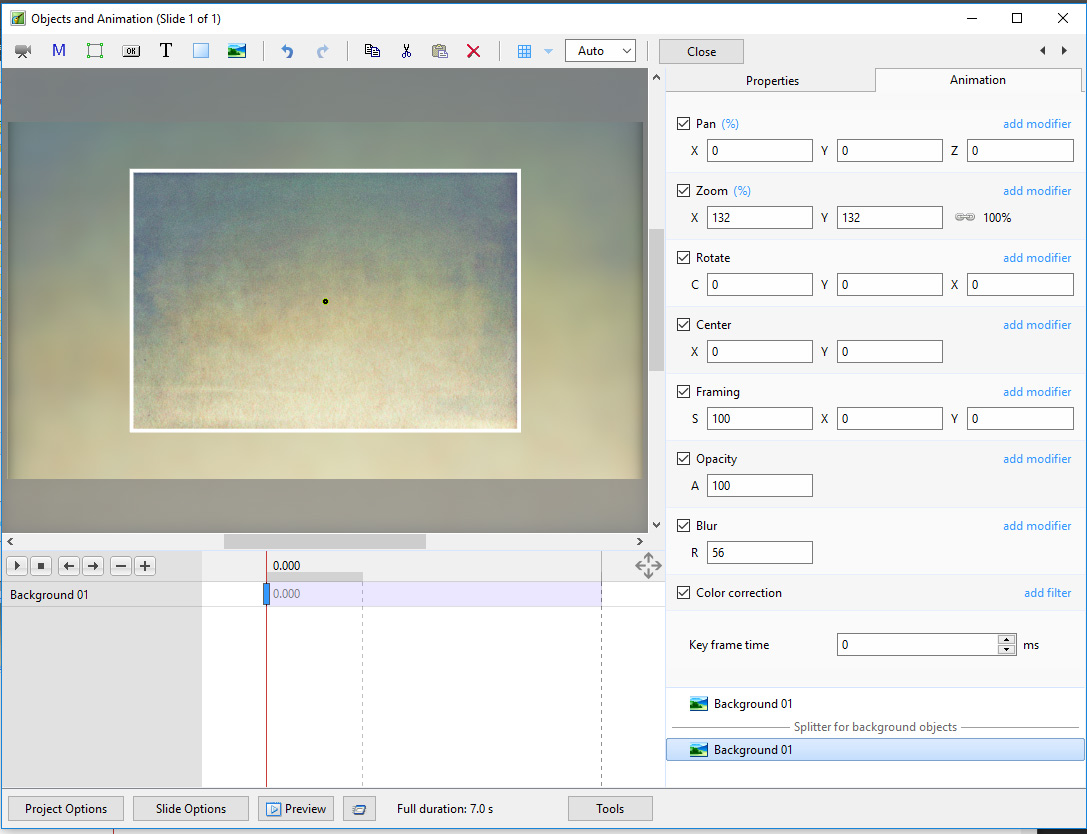Switch to the Properties tab
The image size is (1087, 834).
(772, 81)
